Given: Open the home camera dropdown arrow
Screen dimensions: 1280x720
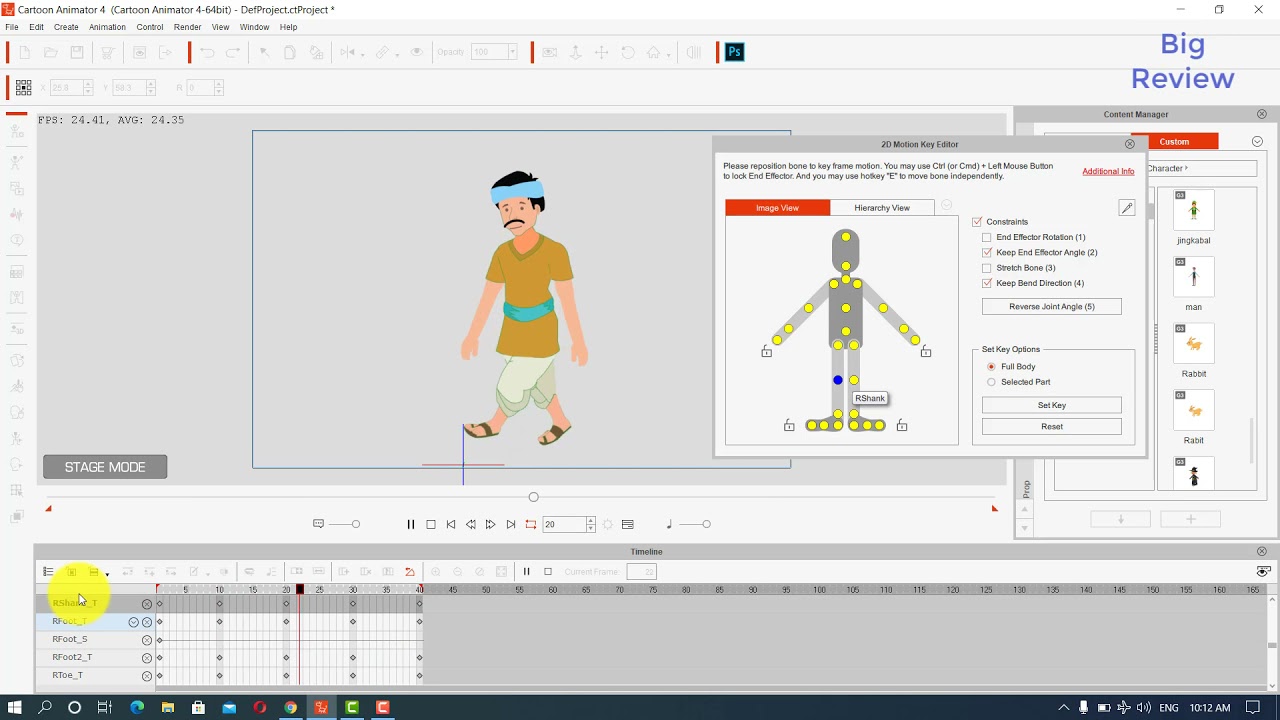Looking at the screenshot, I should click(x=669, y=54).
